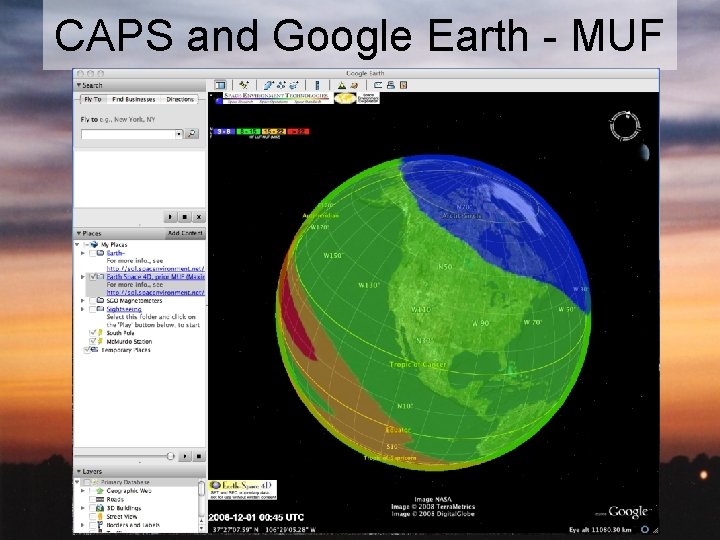Collapse the Search panel triangle
Viewport: 720px width, 540px height.
(79, 85)
